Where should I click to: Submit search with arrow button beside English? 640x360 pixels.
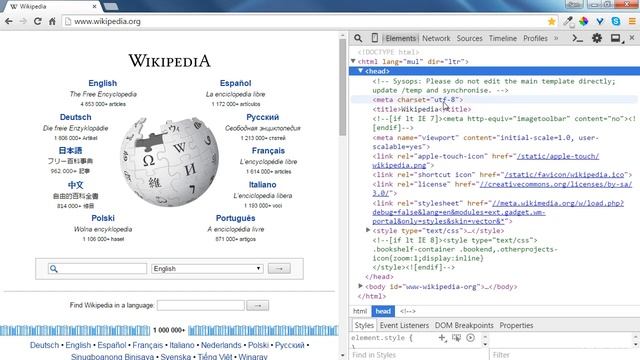[x=279, y=269]
